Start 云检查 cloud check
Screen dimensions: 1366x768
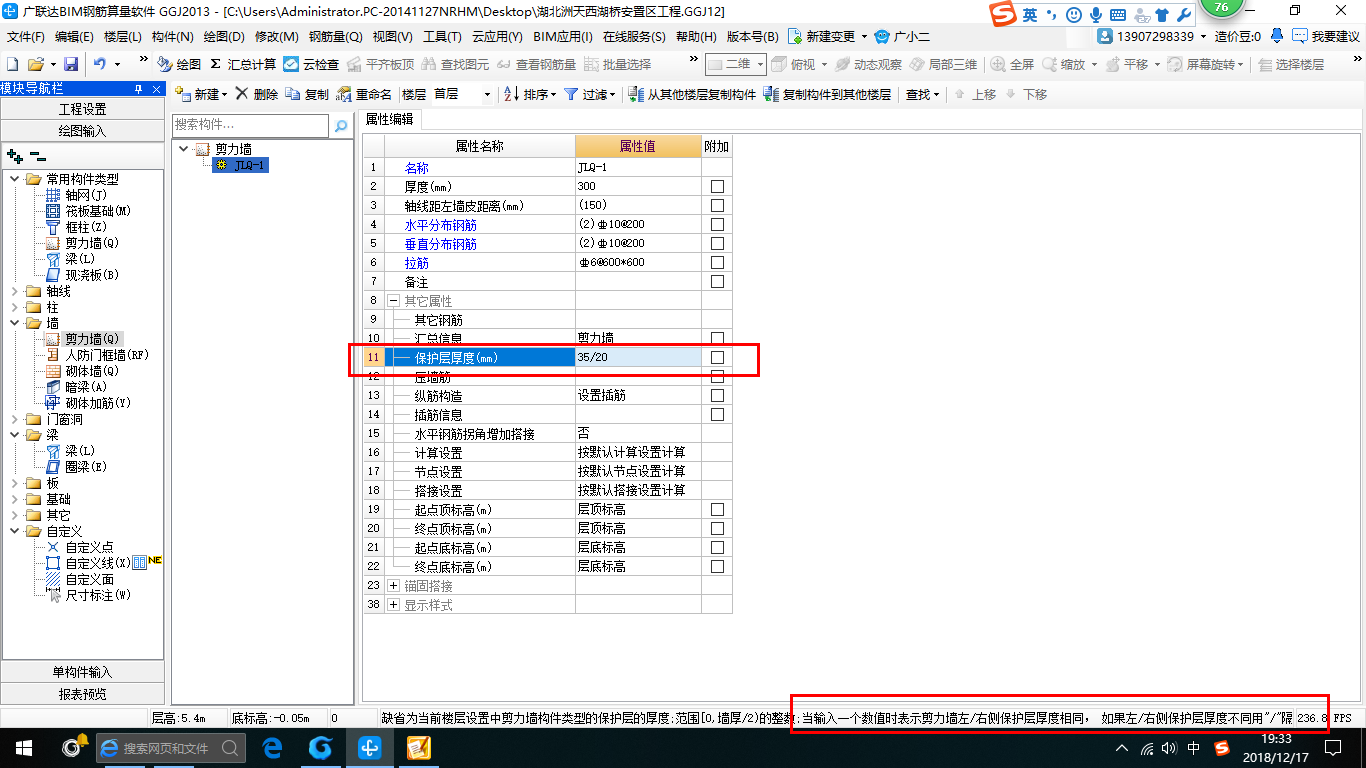[312, 64]
